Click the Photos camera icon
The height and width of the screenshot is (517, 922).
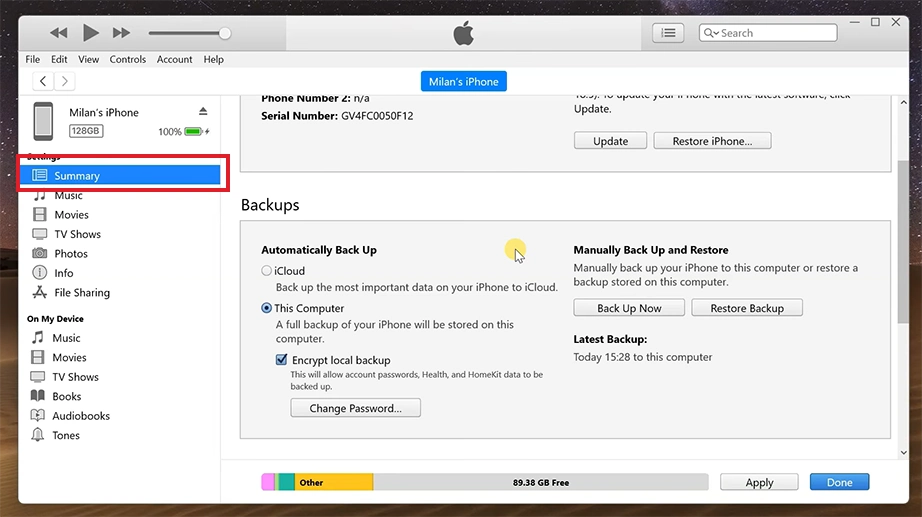pos(39,253)
